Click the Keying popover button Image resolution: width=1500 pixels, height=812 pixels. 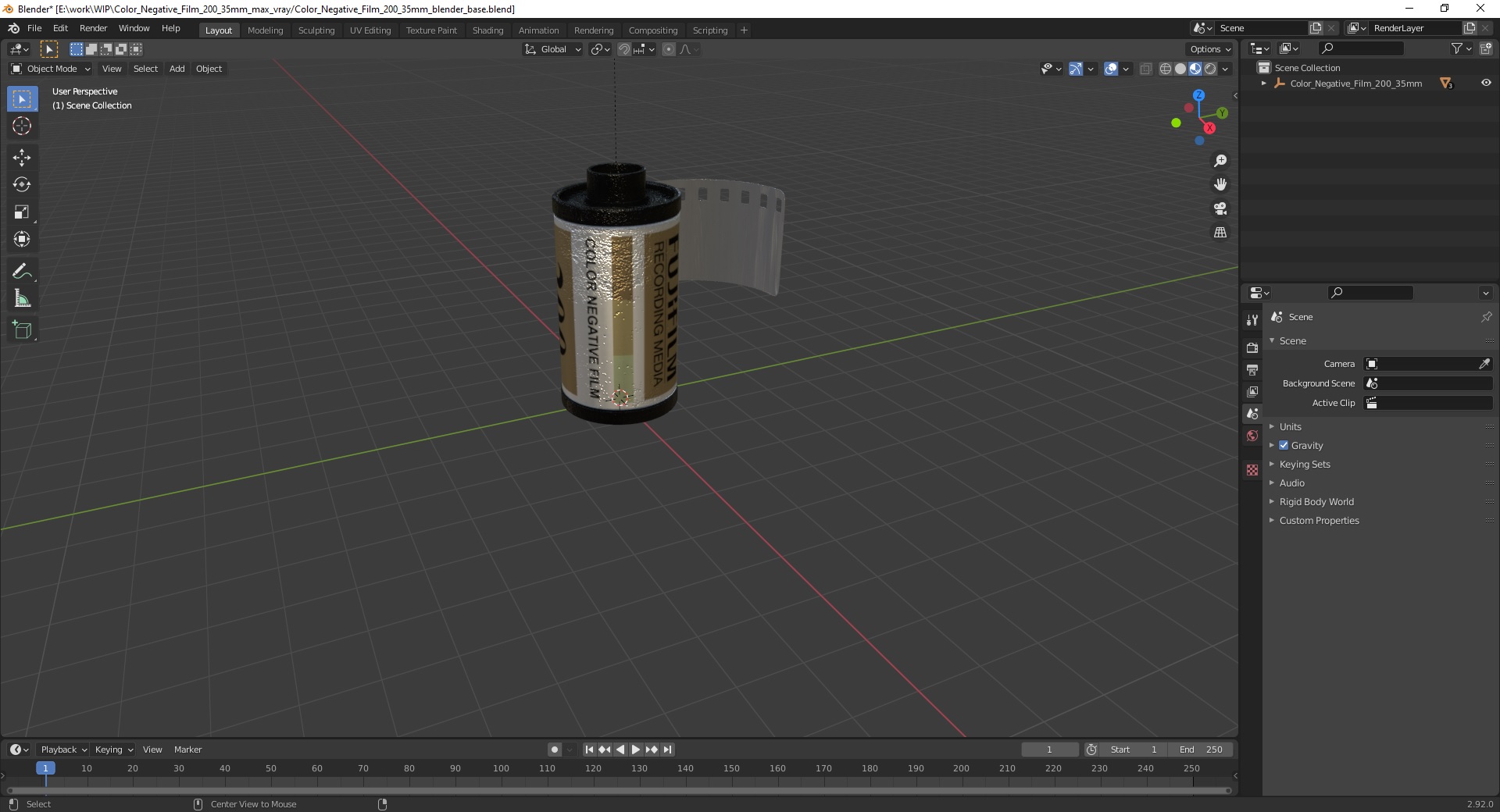coord(113,750)
